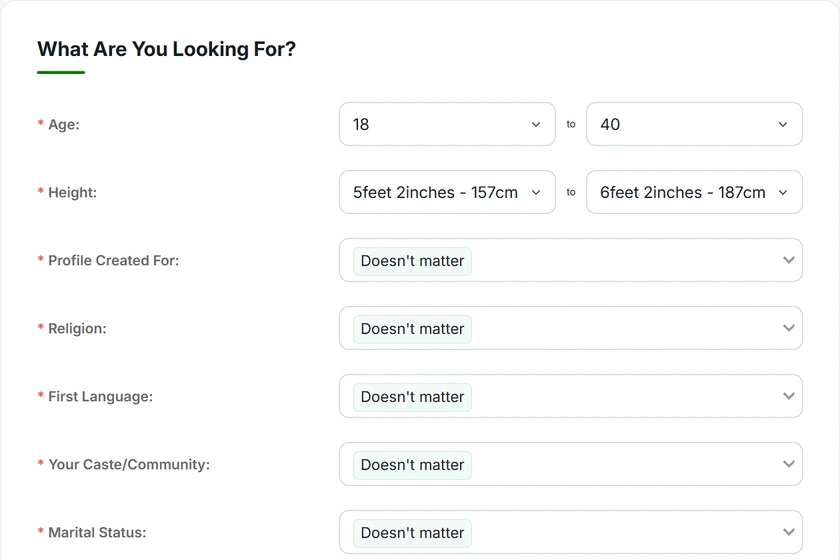840x560 pixels.
Task: Expand the Your Caste/Community select box
Action: pos(571,465)
